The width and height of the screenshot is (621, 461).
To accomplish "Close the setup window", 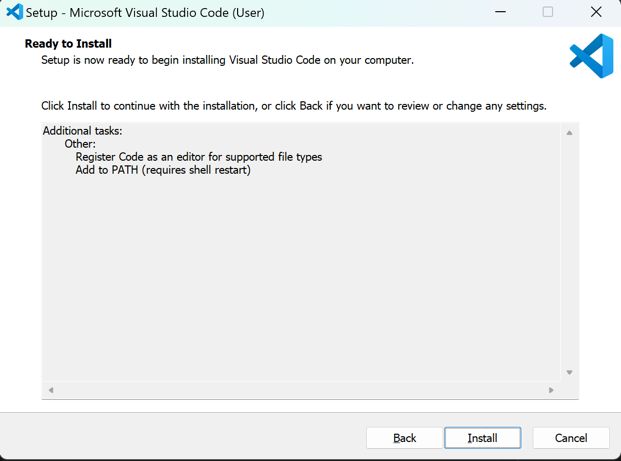I will pyautogui.click(x=596, y=12).
